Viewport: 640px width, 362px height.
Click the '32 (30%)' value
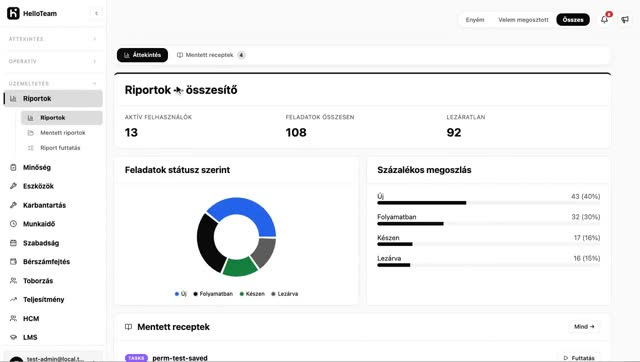click(x=586, y=217)
